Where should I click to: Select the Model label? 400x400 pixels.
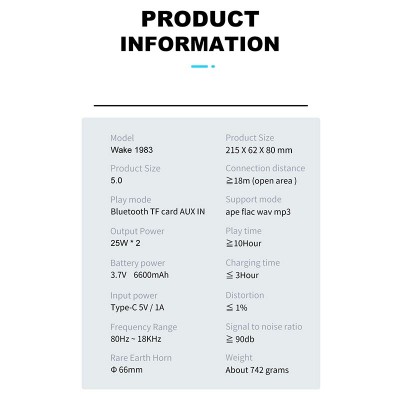(122, 138)
